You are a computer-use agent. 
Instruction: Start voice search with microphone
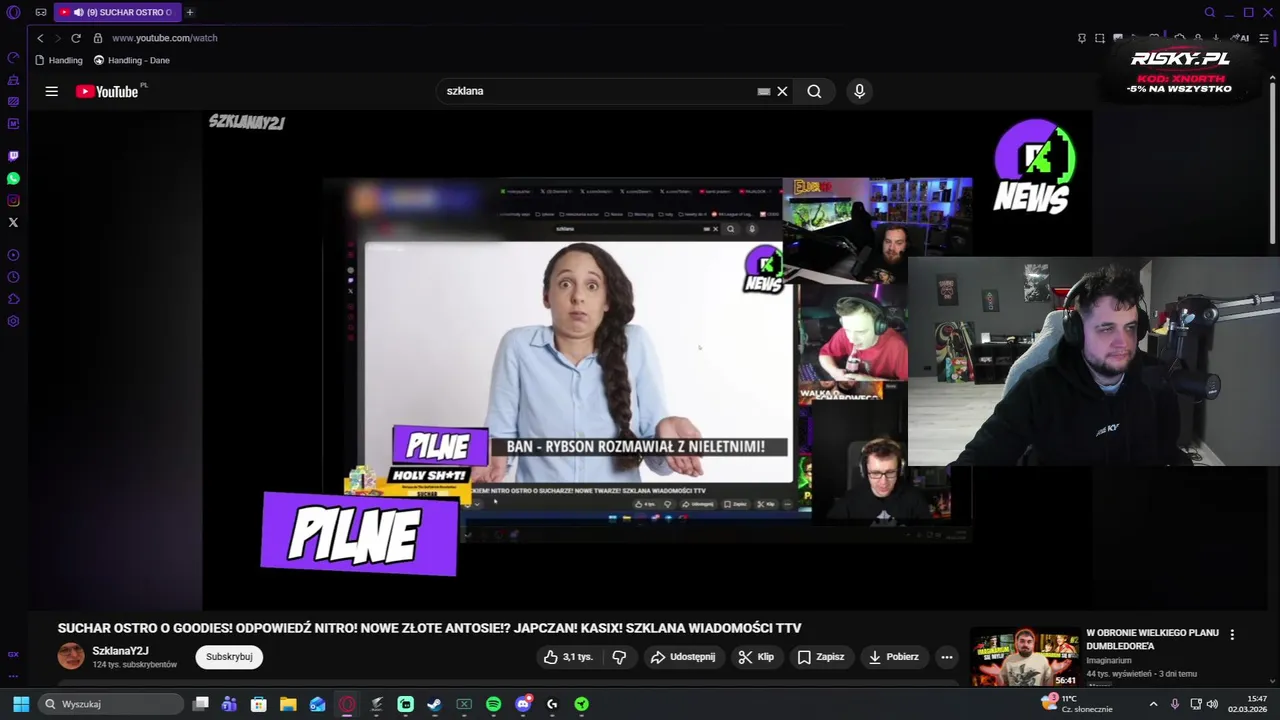coord(859,91)
